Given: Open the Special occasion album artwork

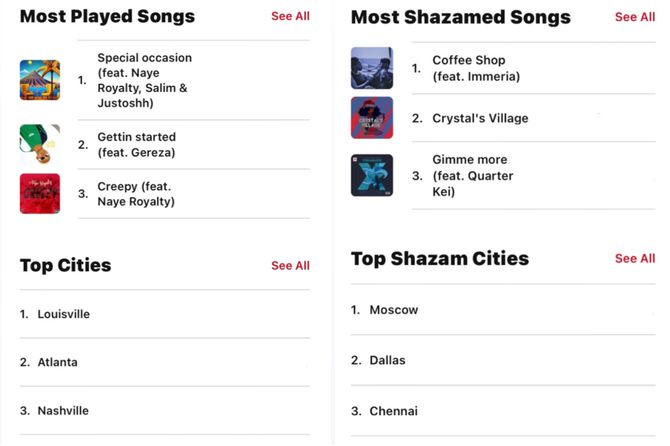Looking at the screenshot, I should (x=40, y=80).
